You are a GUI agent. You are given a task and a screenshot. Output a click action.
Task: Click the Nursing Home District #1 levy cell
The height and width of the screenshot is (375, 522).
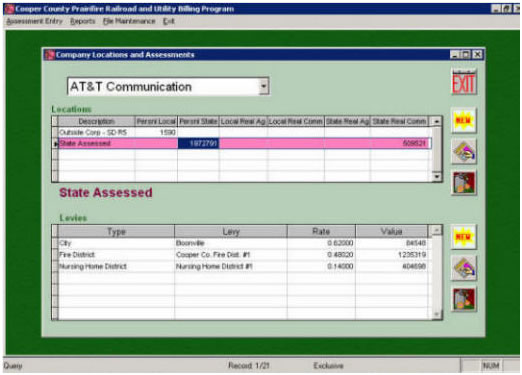coord(231,266)
